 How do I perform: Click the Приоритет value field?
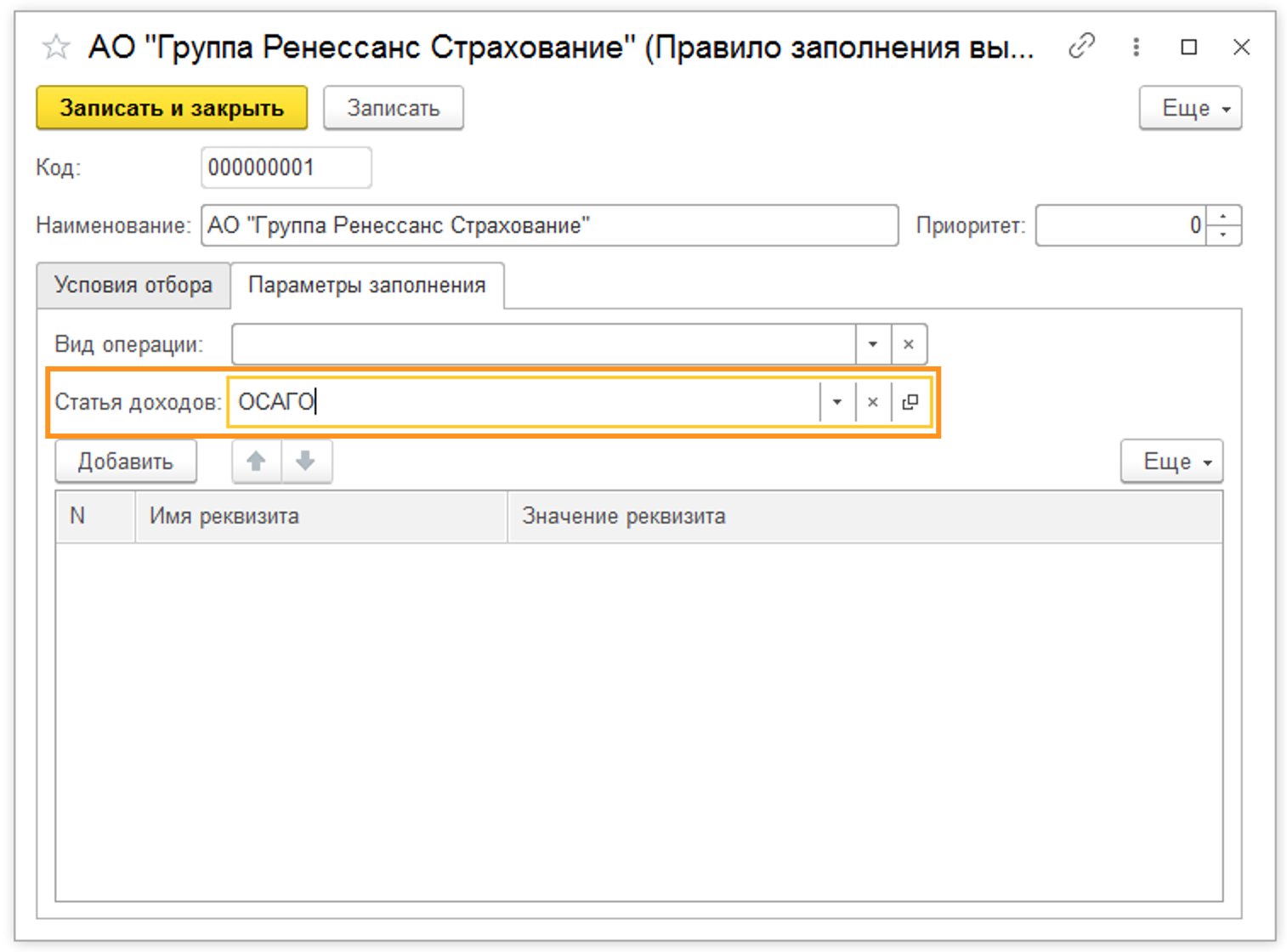point(1120,225)
